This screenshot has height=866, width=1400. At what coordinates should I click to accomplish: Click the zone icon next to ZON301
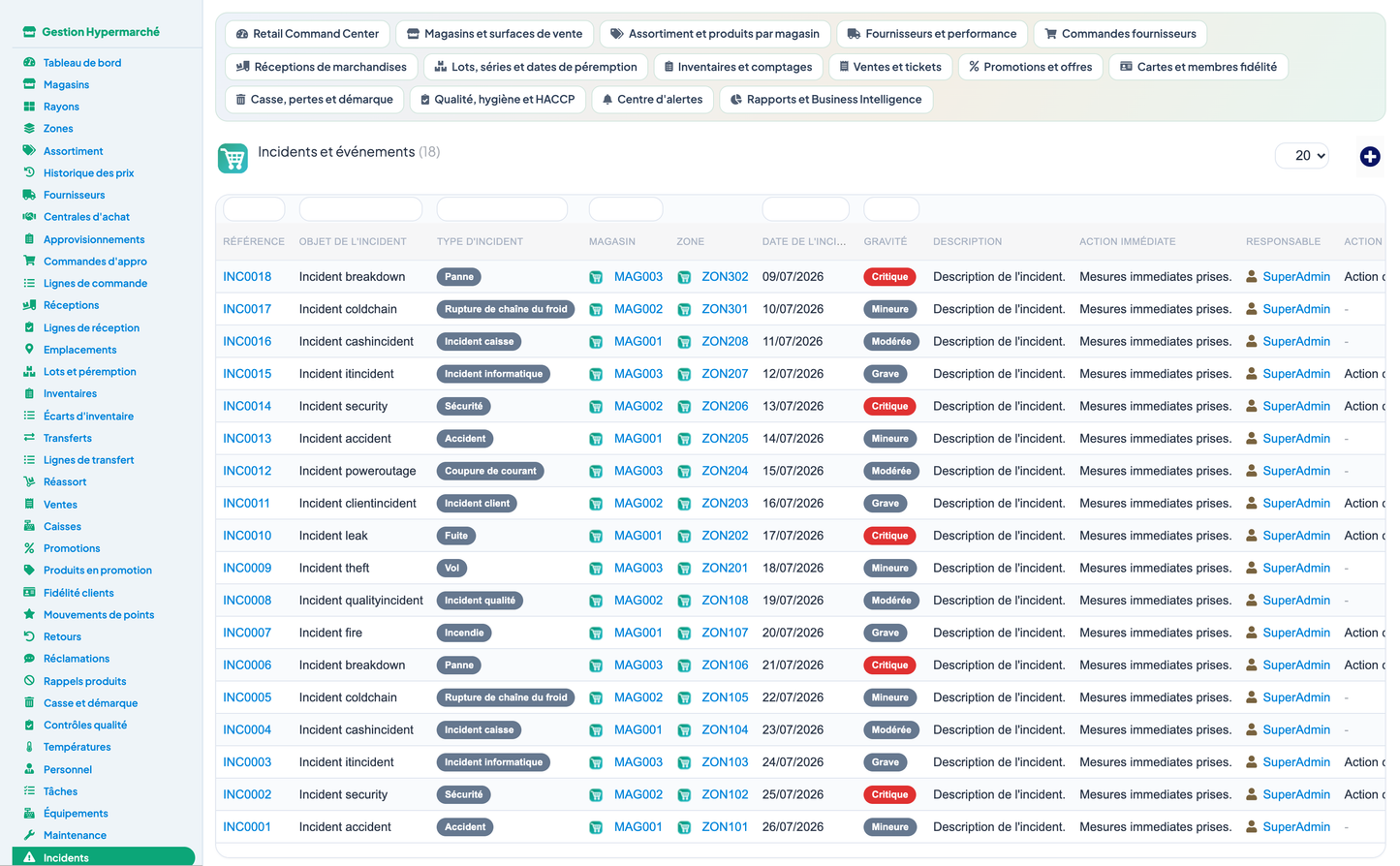pos(684,309)
